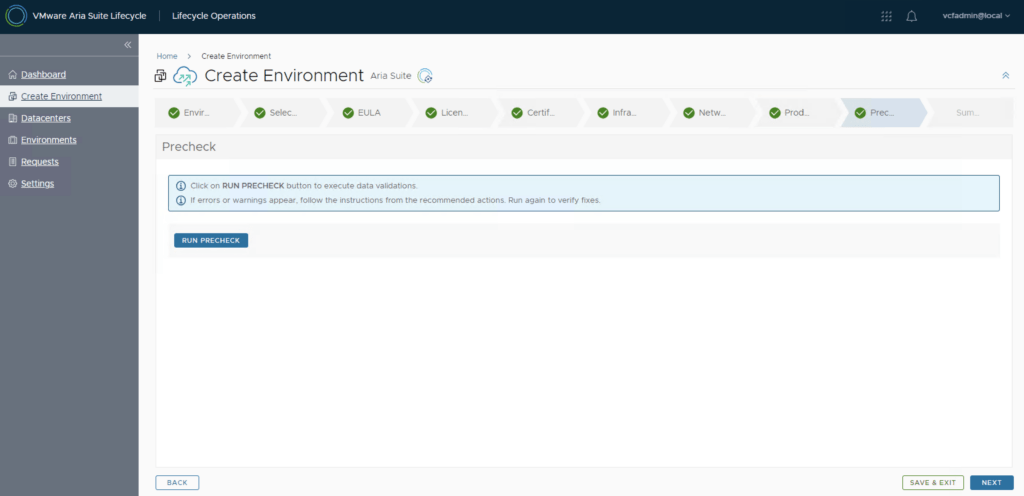Click the VMware Aria Suite Lifecycle logo
Screen dimensions: 1024x496
click(x=16, y=16)
